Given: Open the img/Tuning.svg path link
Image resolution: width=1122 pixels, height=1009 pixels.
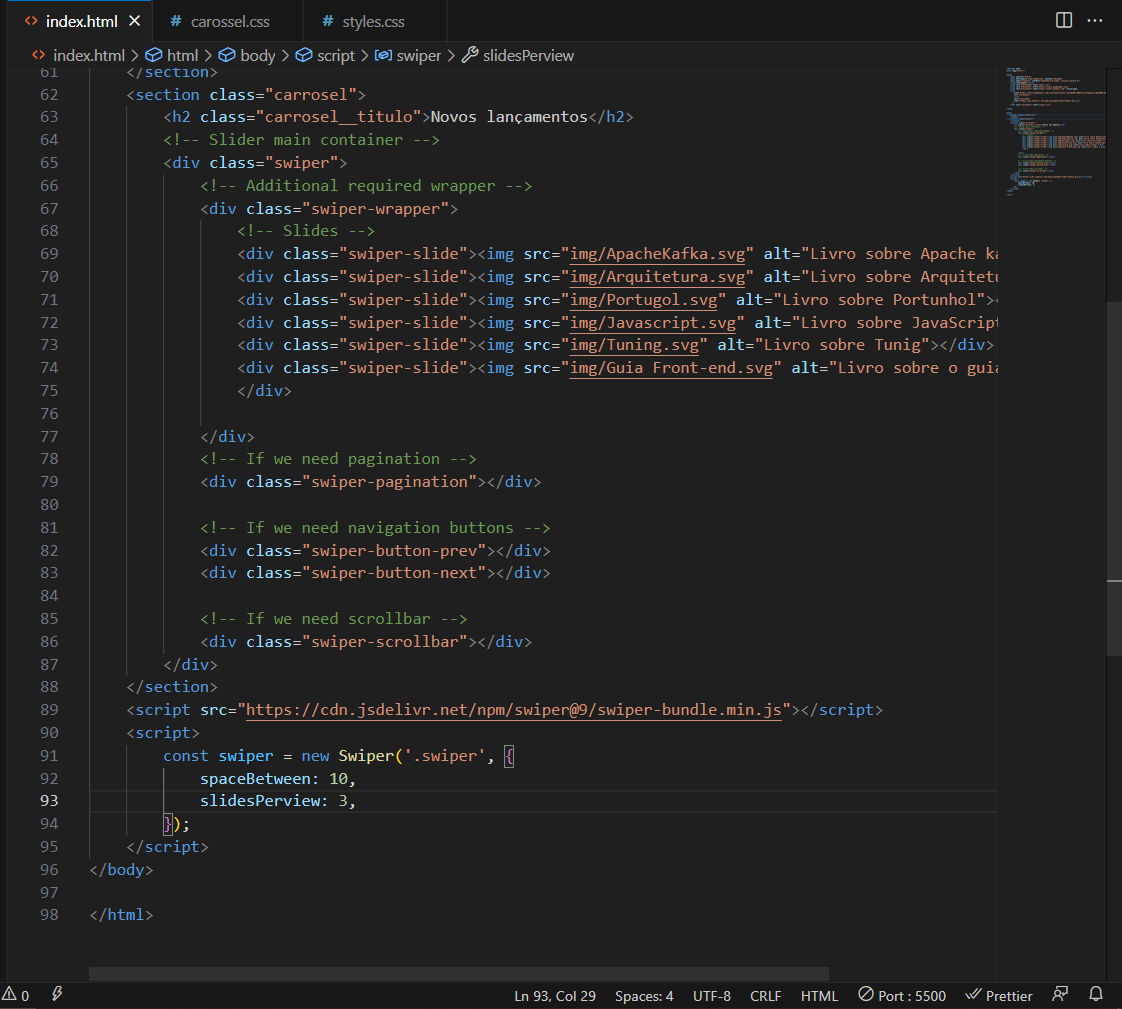Looking at the screenshot, I should [634, 345].
